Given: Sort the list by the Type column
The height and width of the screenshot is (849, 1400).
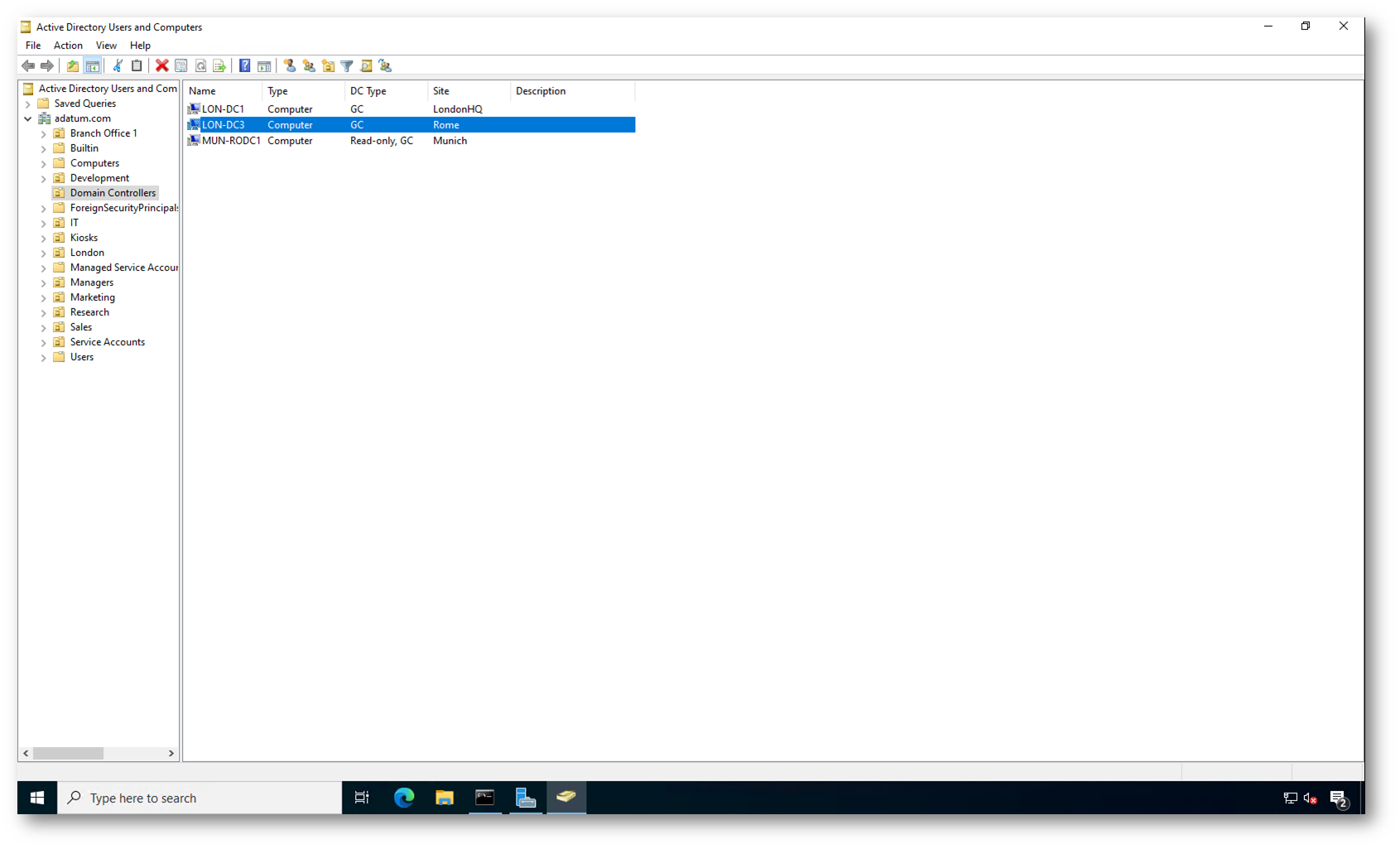Looking at the screenshot, I should (303, 91).
